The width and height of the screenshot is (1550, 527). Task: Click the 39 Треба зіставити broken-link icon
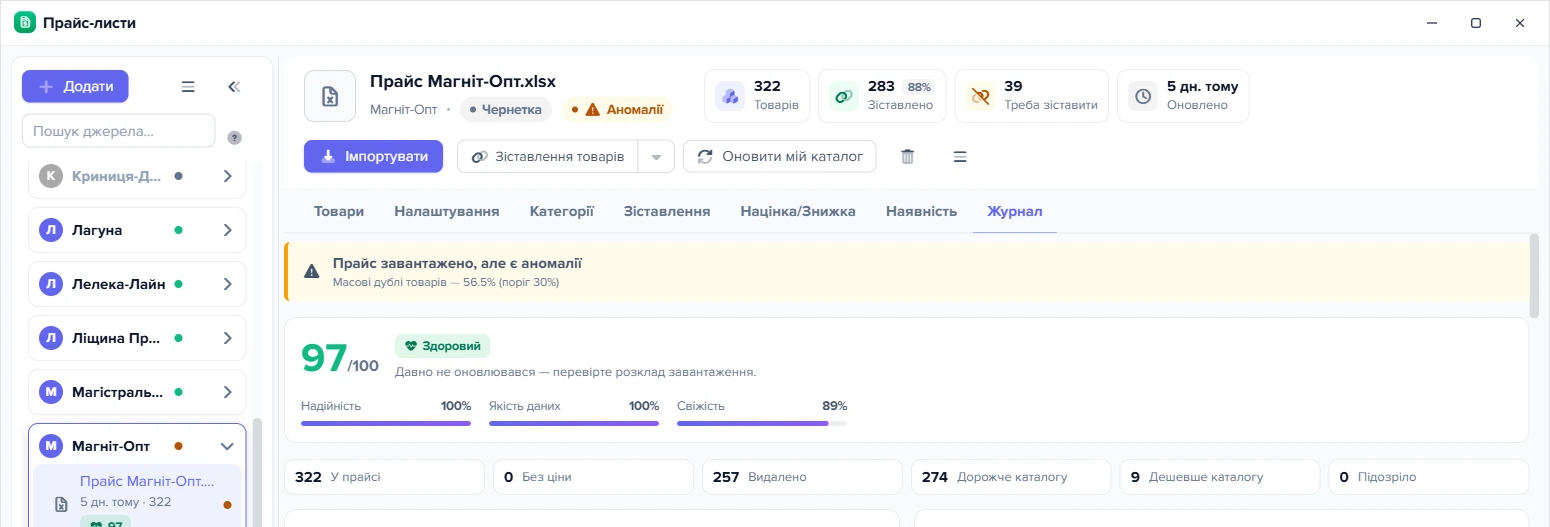pyautogui.click(x=981, y=96)
